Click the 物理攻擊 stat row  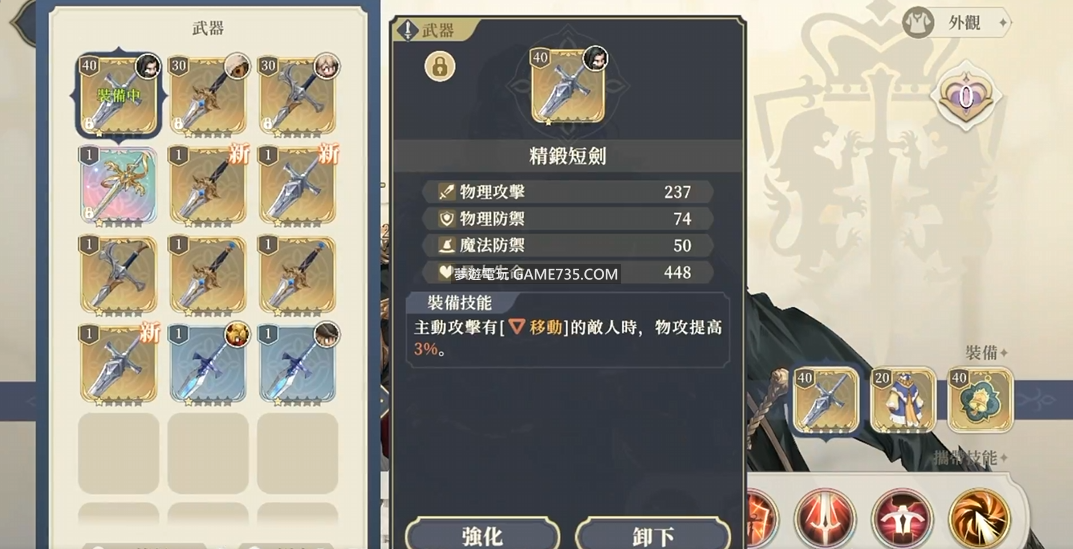tap(567, 192)
